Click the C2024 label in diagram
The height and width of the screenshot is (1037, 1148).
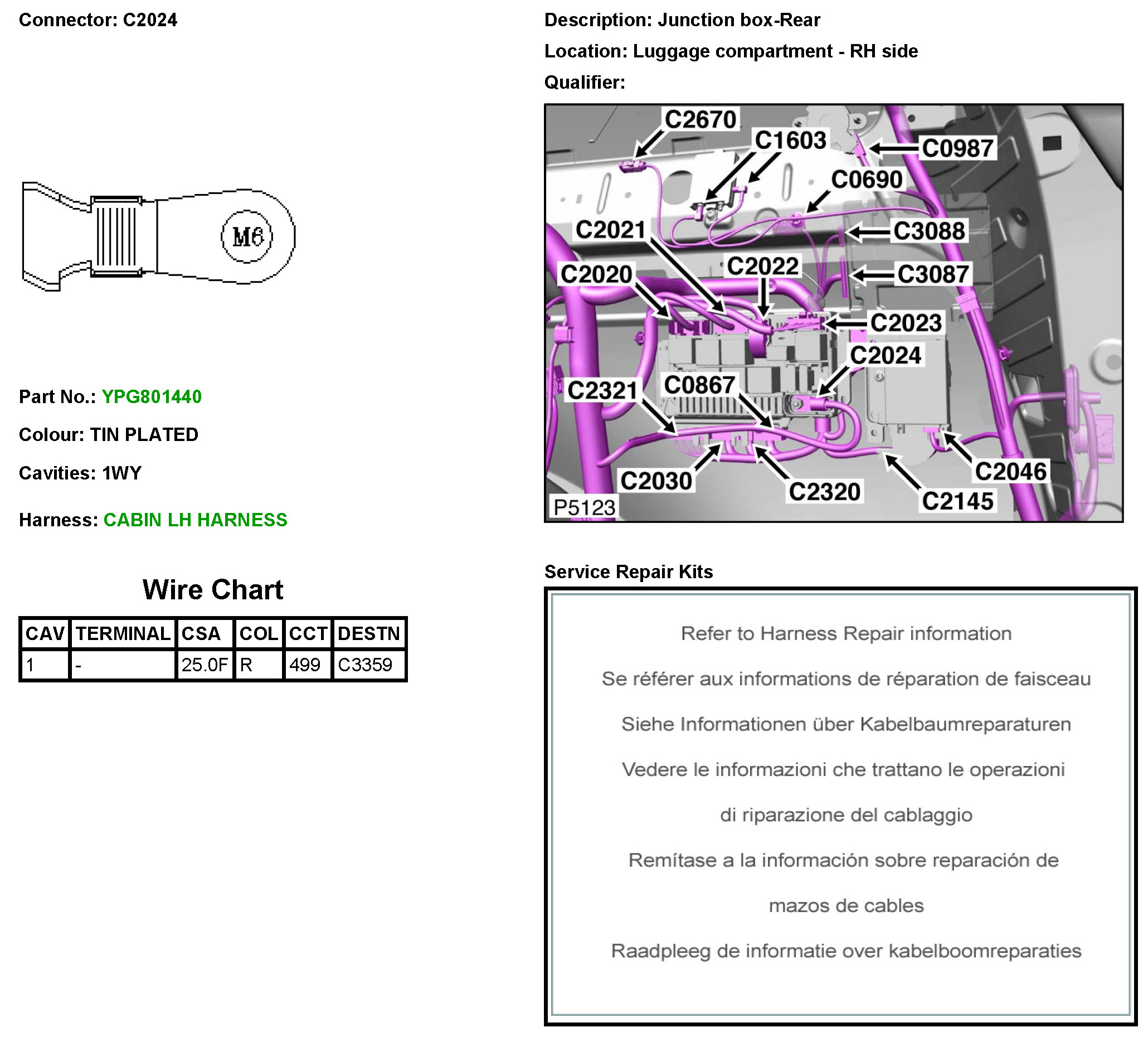886,356
